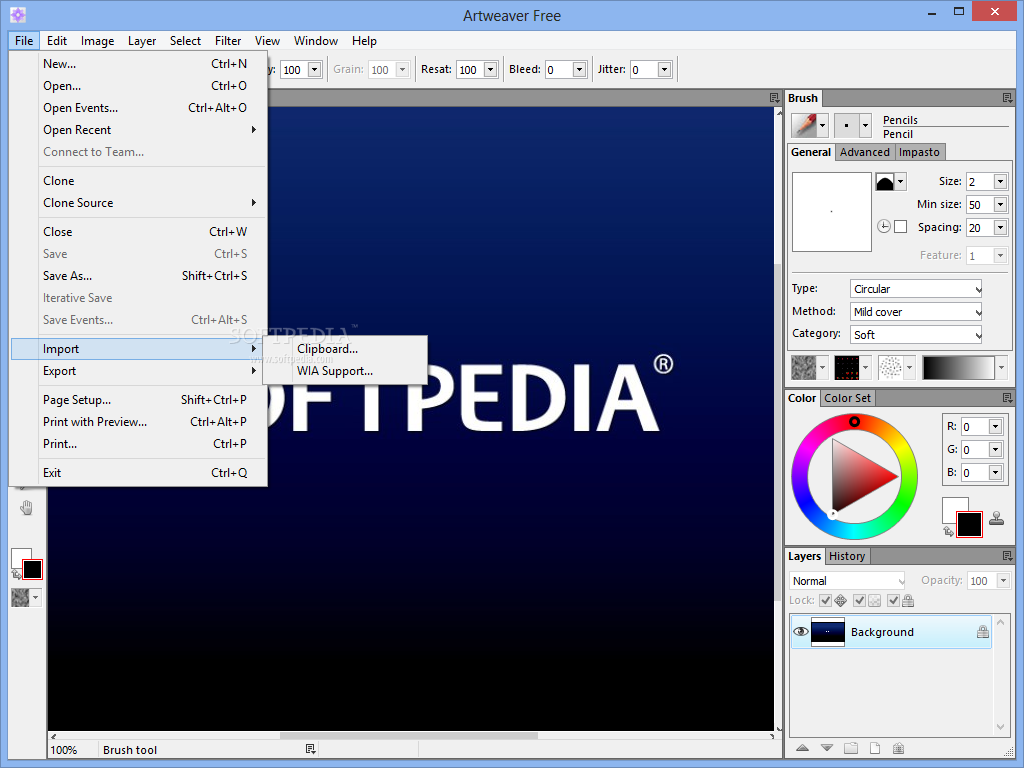Click Open Recent in File menu

point(138,130)
